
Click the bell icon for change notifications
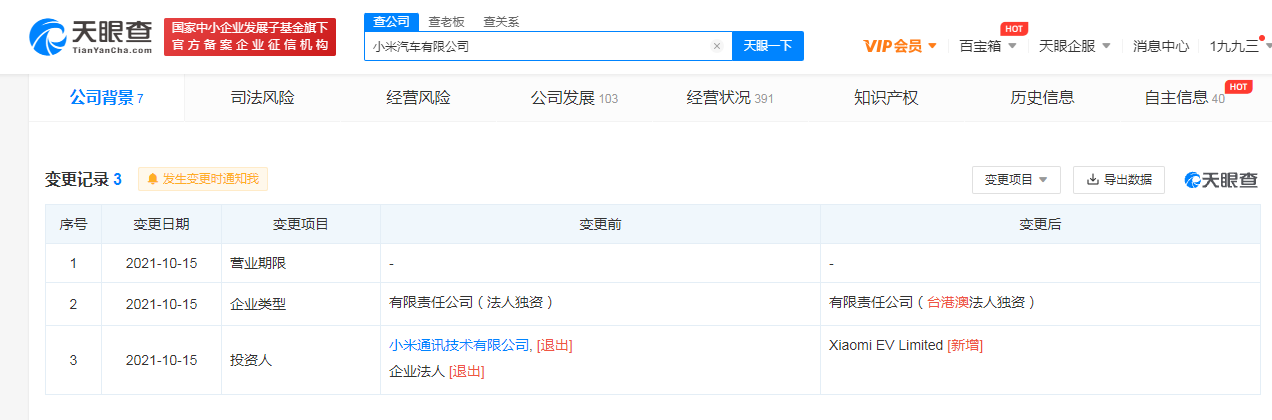[x=153, y=179]
